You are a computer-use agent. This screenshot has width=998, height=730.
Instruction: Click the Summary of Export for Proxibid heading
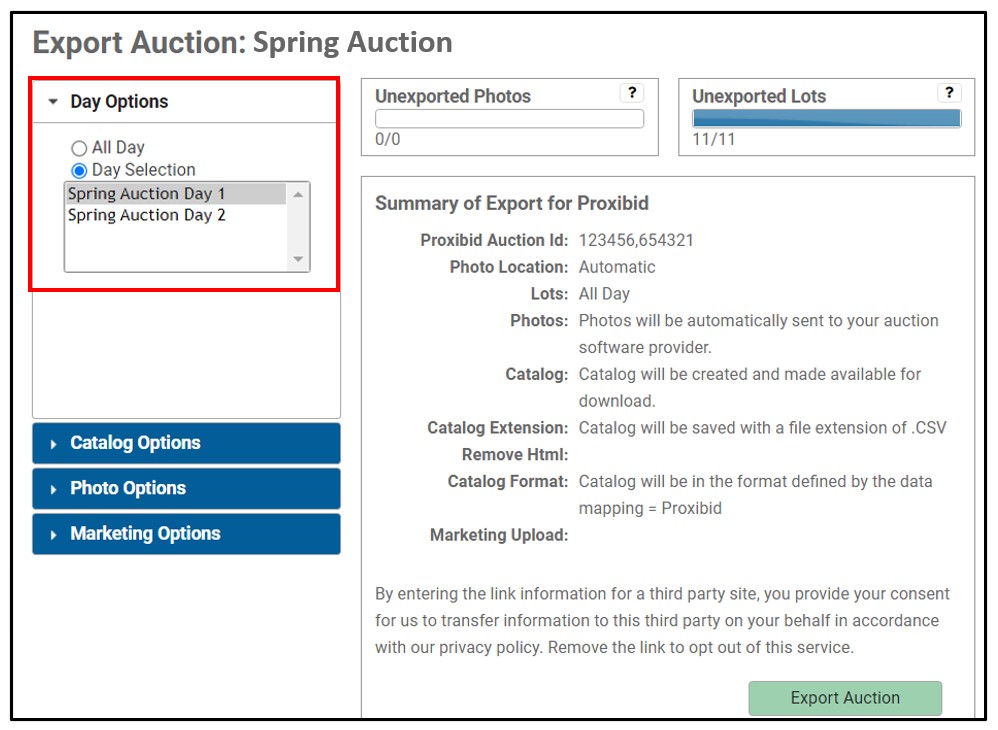click(512, 203)
